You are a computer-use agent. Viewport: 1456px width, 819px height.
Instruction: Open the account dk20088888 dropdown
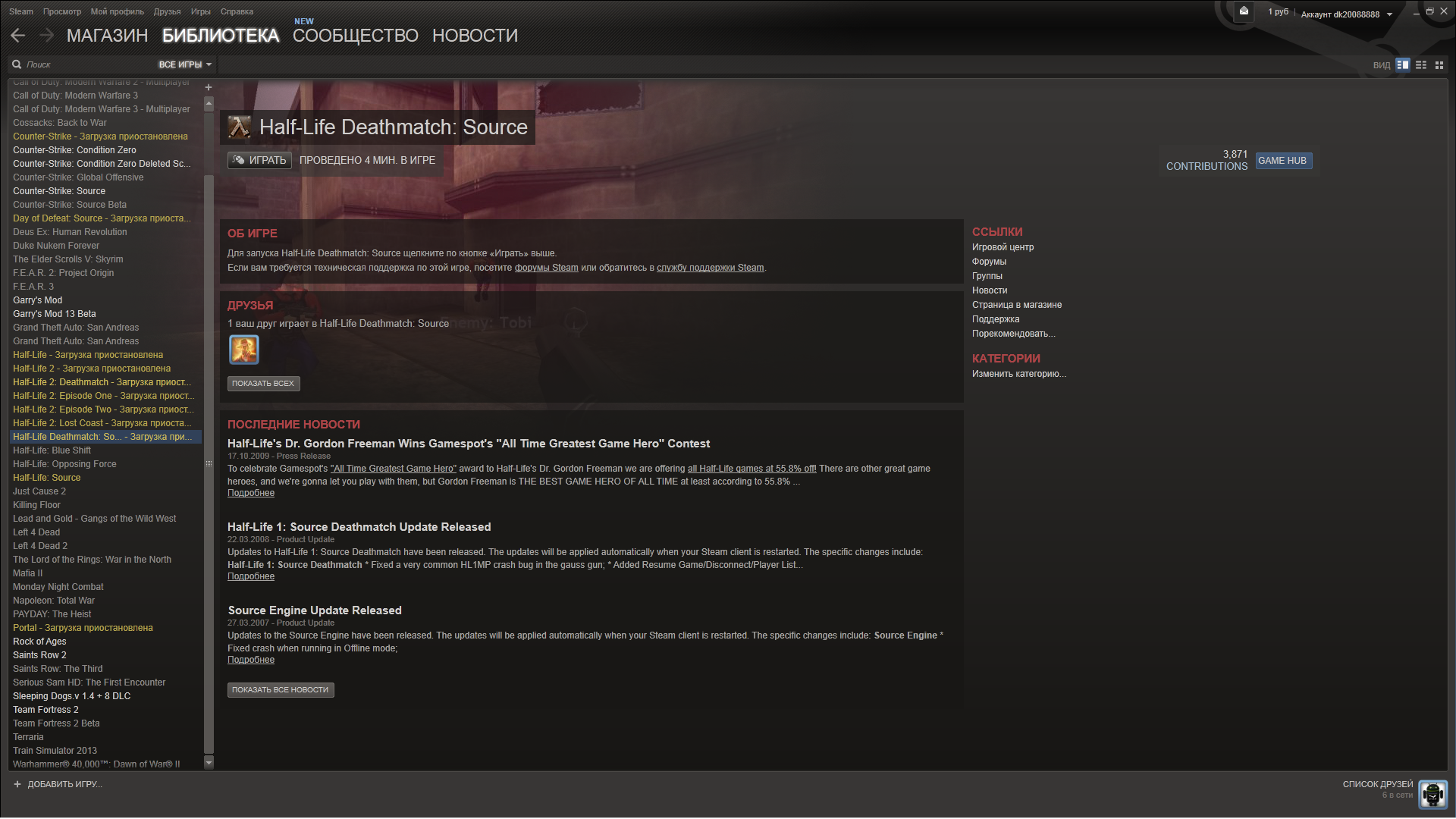[1347, 14]
